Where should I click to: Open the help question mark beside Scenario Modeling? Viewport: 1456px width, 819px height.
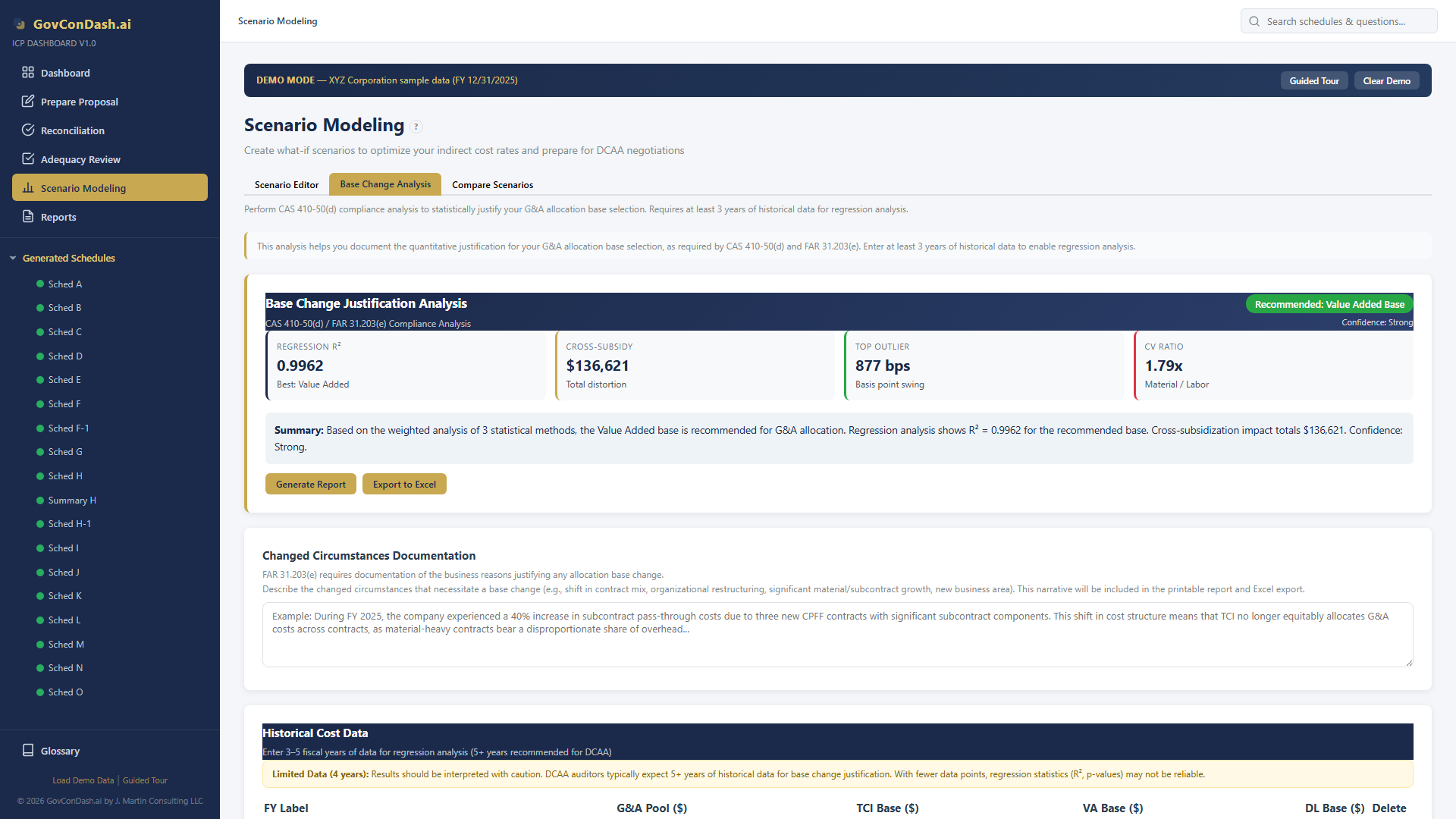pos(416,127)
